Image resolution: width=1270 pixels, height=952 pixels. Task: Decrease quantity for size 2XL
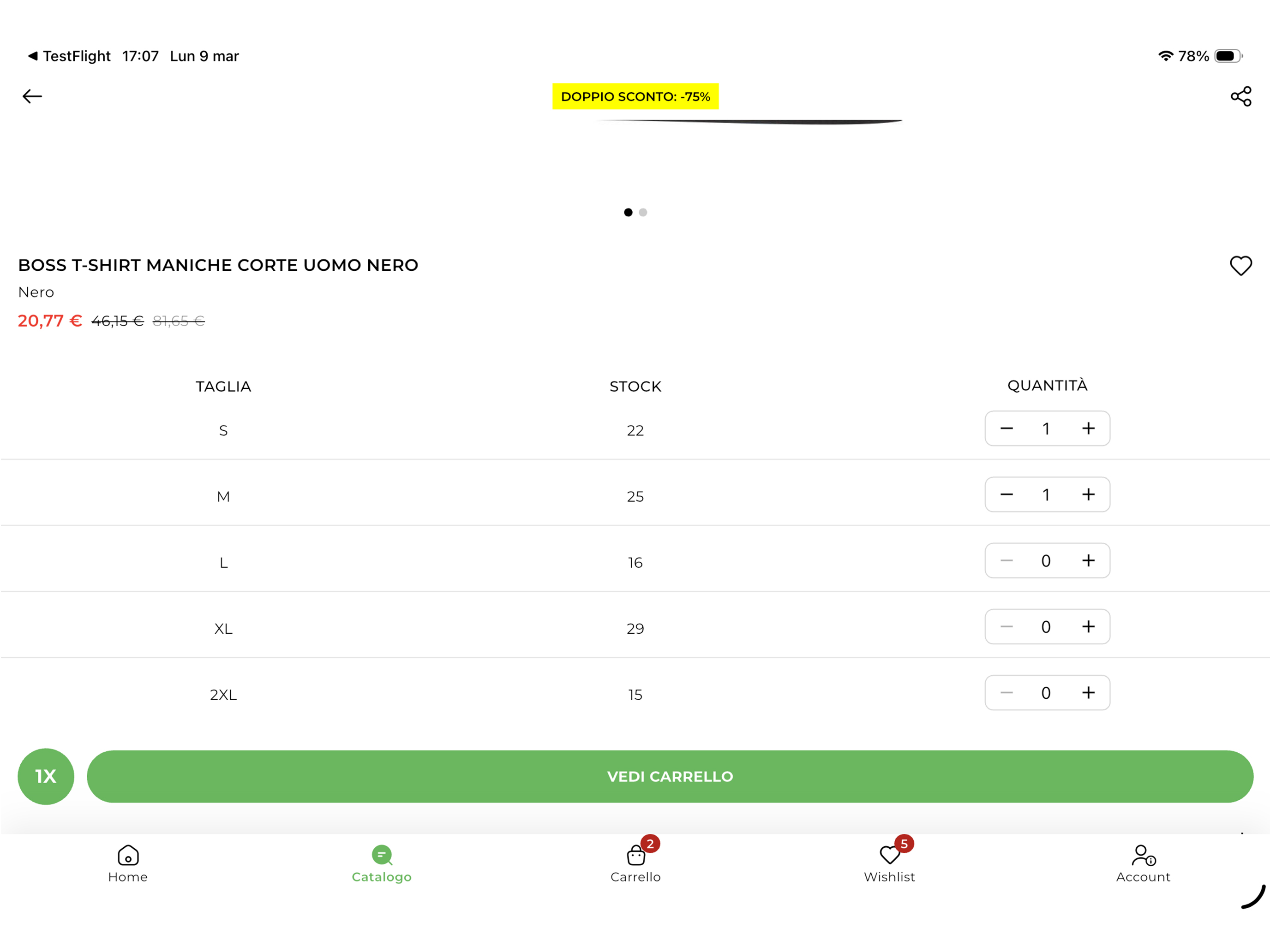tap(1006, 693)
